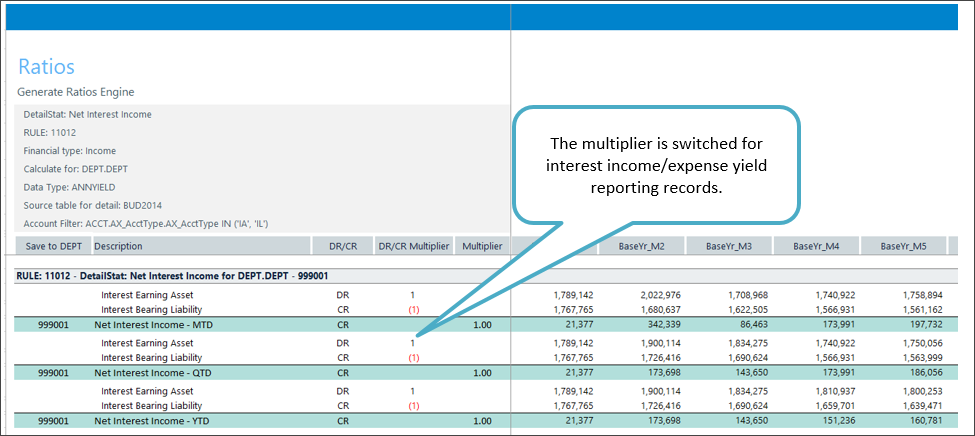Click the value 342,339 in MTD row
Viewport: 975px width, 436px height.
pyautogui.click(x=665, y=325)
